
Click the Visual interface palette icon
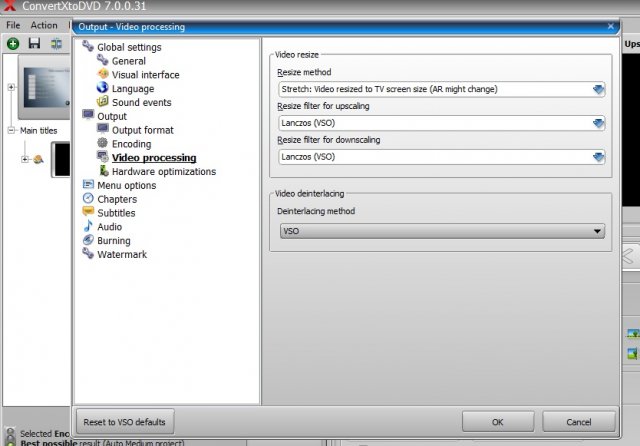point(103,75)
